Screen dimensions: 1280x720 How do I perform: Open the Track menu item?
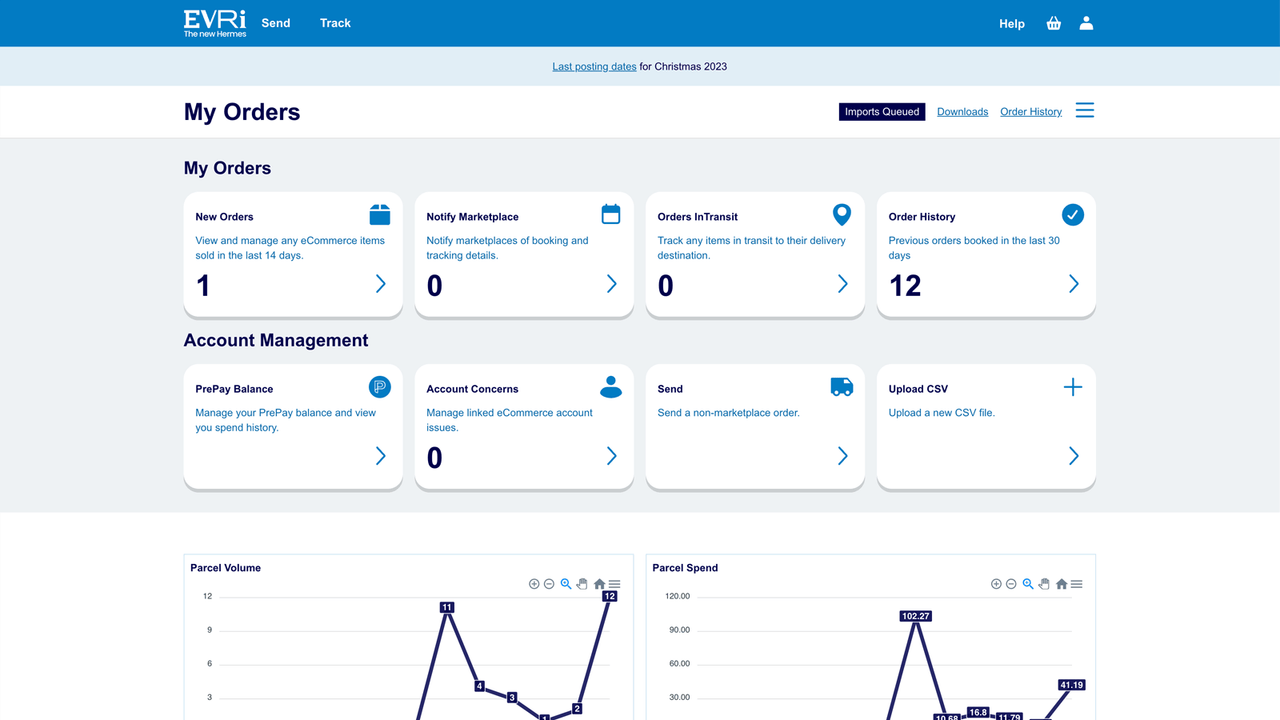coord(335,23)
